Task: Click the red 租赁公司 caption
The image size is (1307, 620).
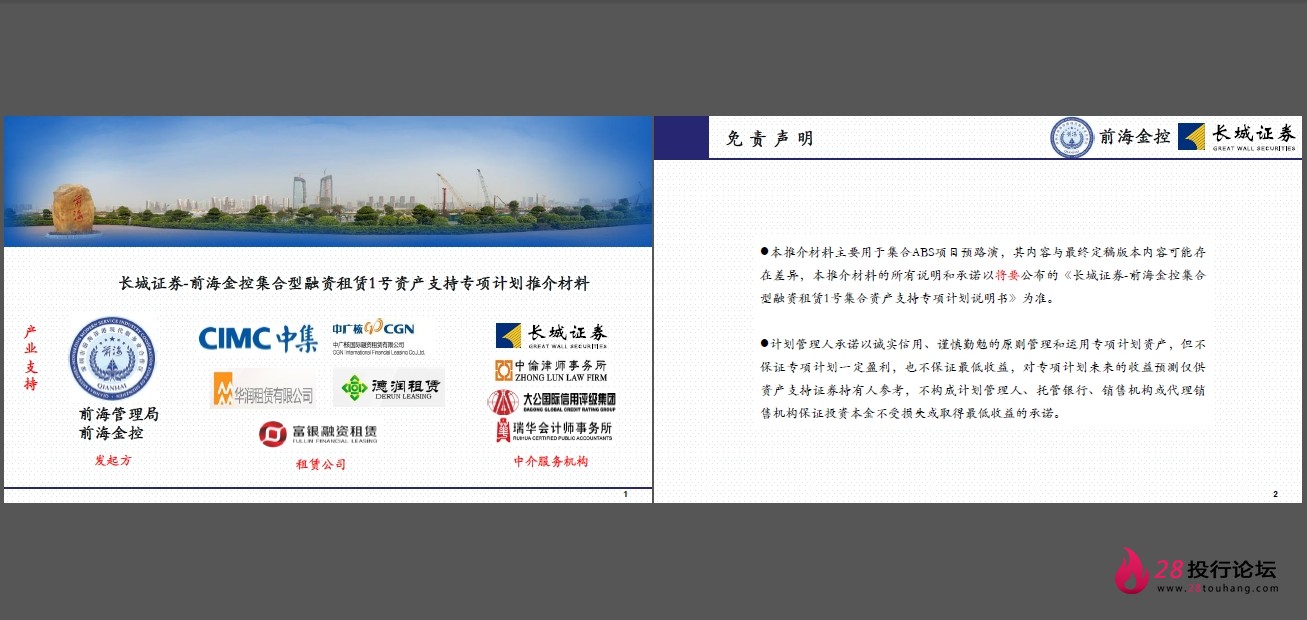Action: 321,464
